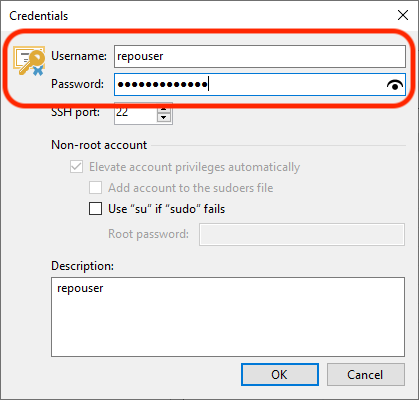Image resolution: width=419 pixels, height=400 pixels.
Task: Cancel the Credentials dialog
Action: coord(366,375)
